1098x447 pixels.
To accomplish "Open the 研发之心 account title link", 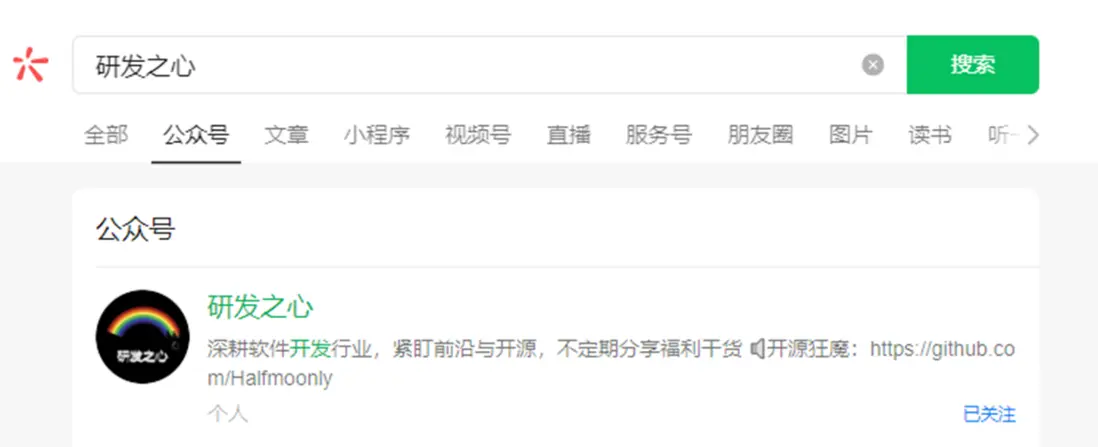I will click(x=260, y=308).
